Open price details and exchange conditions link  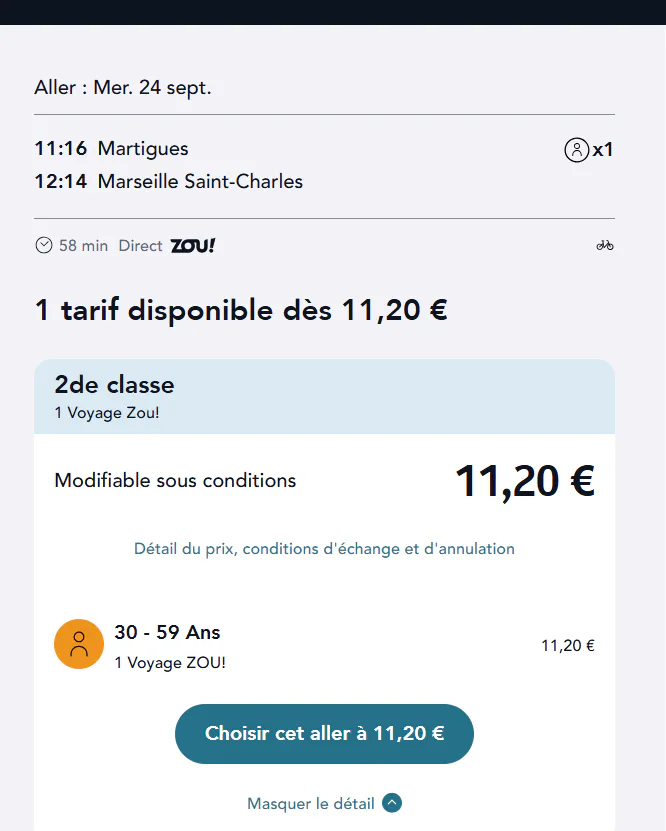pyautogui.click(x=324, y=549)
